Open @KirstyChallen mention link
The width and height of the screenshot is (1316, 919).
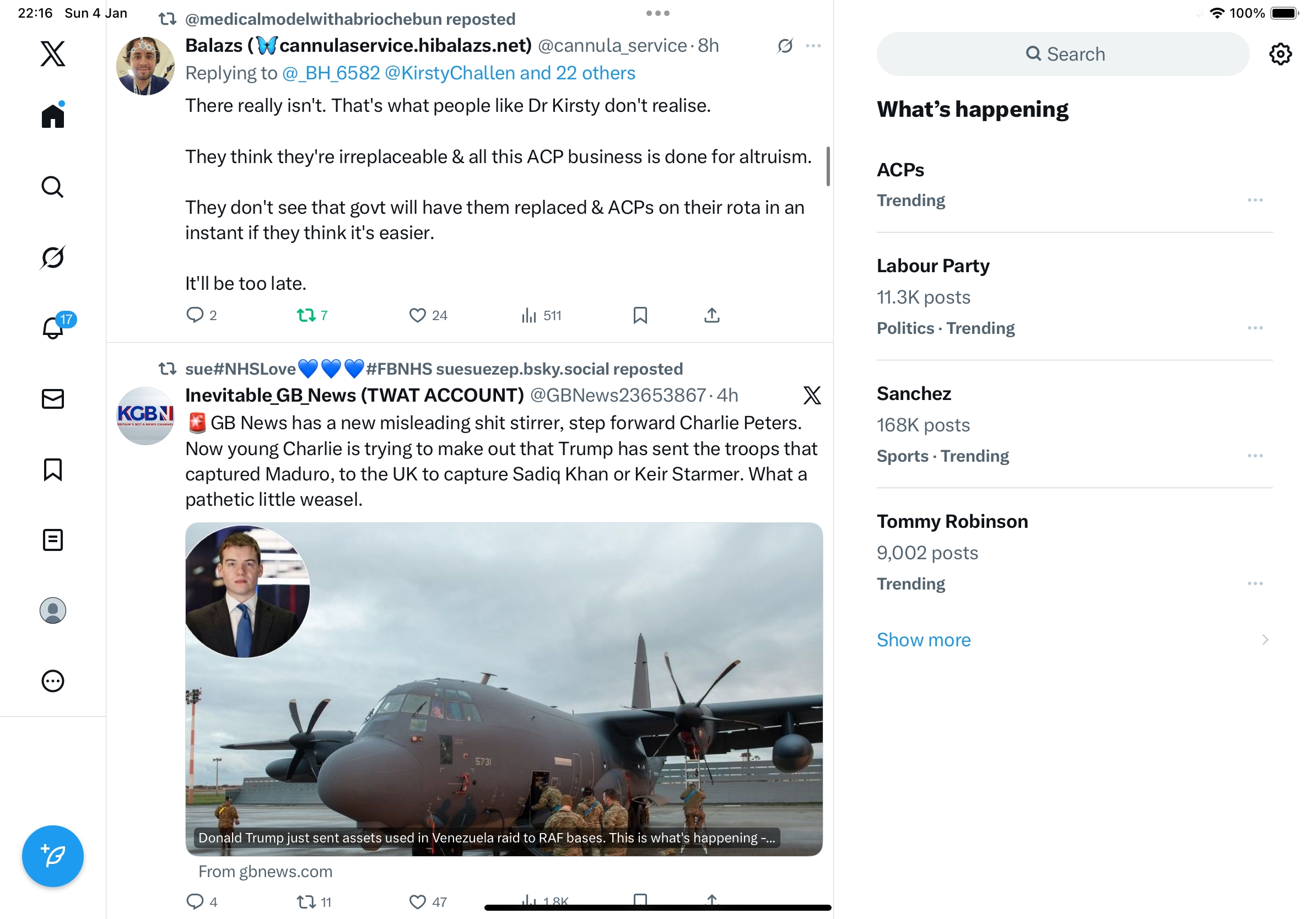(x=449, y=73)
